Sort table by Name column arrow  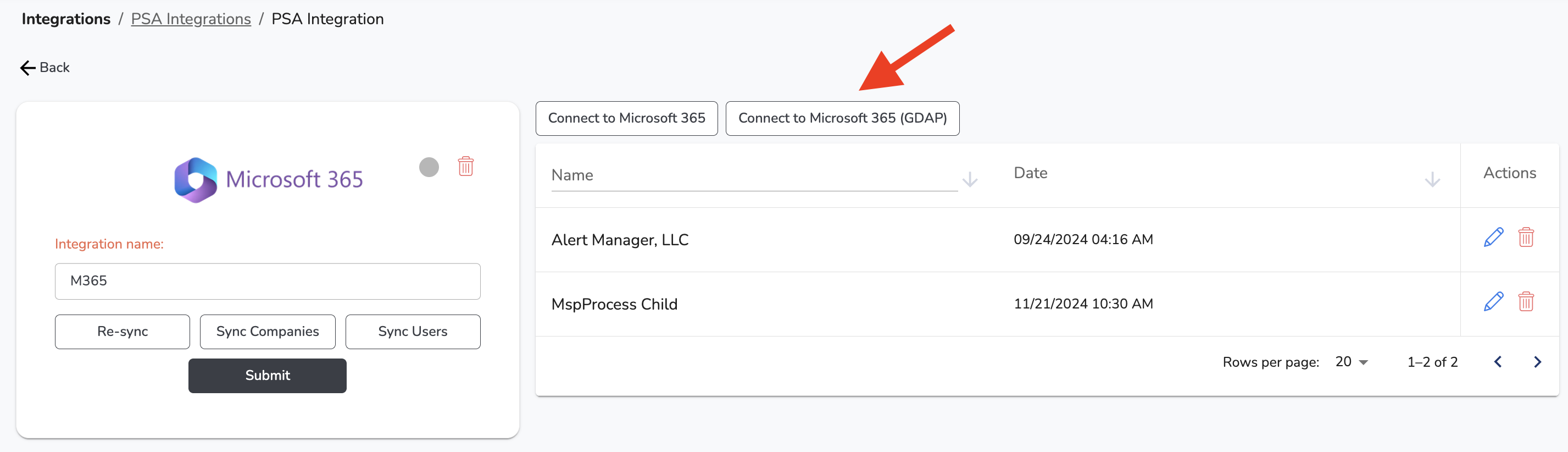tap(970, 179)
